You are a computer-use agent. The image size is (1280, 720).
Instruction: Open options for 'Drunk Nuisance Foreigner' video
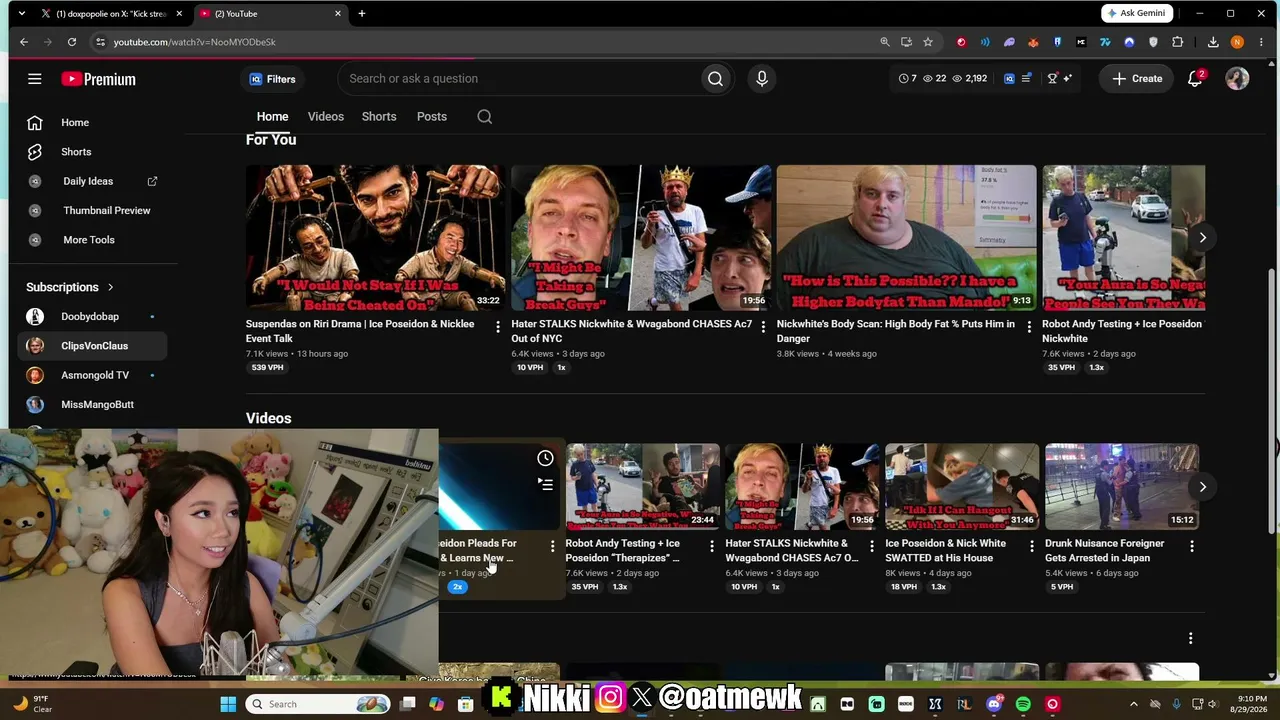[x=1192, y=546]
